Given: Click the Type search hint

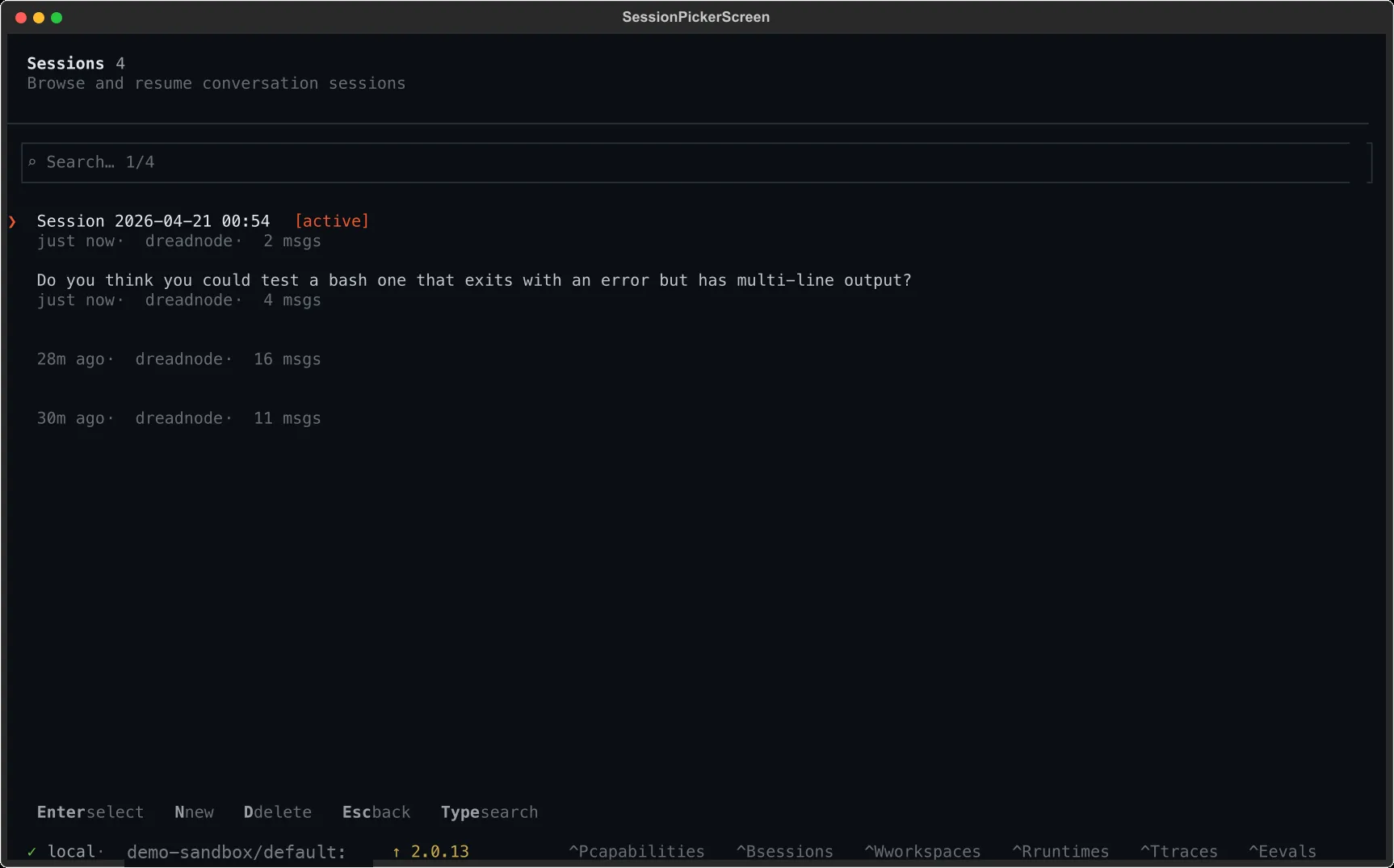Looking at the screenshot, I should tap(489, 812).
